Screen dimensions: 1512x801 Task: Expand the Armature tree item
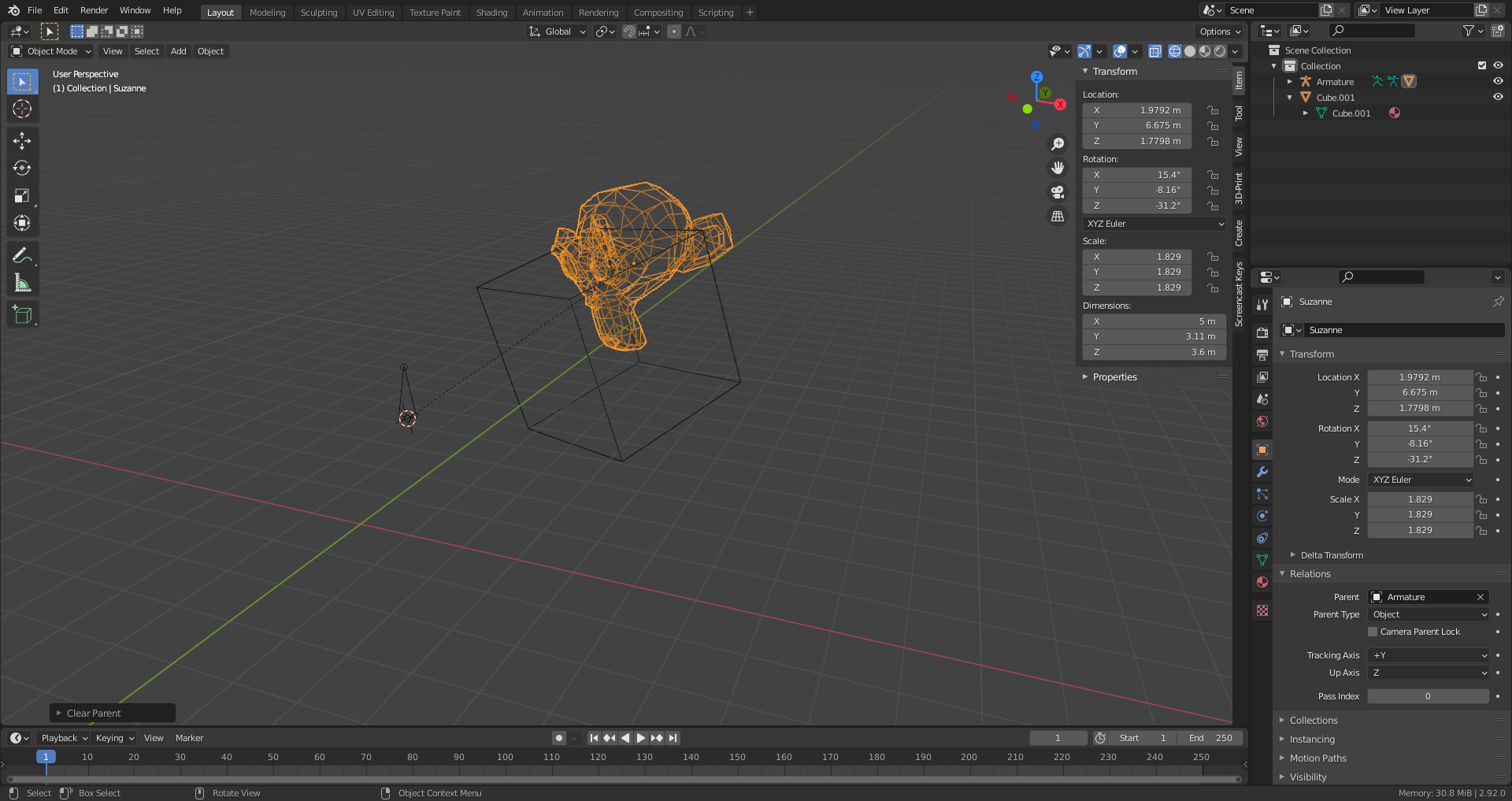click(1290, 81)
